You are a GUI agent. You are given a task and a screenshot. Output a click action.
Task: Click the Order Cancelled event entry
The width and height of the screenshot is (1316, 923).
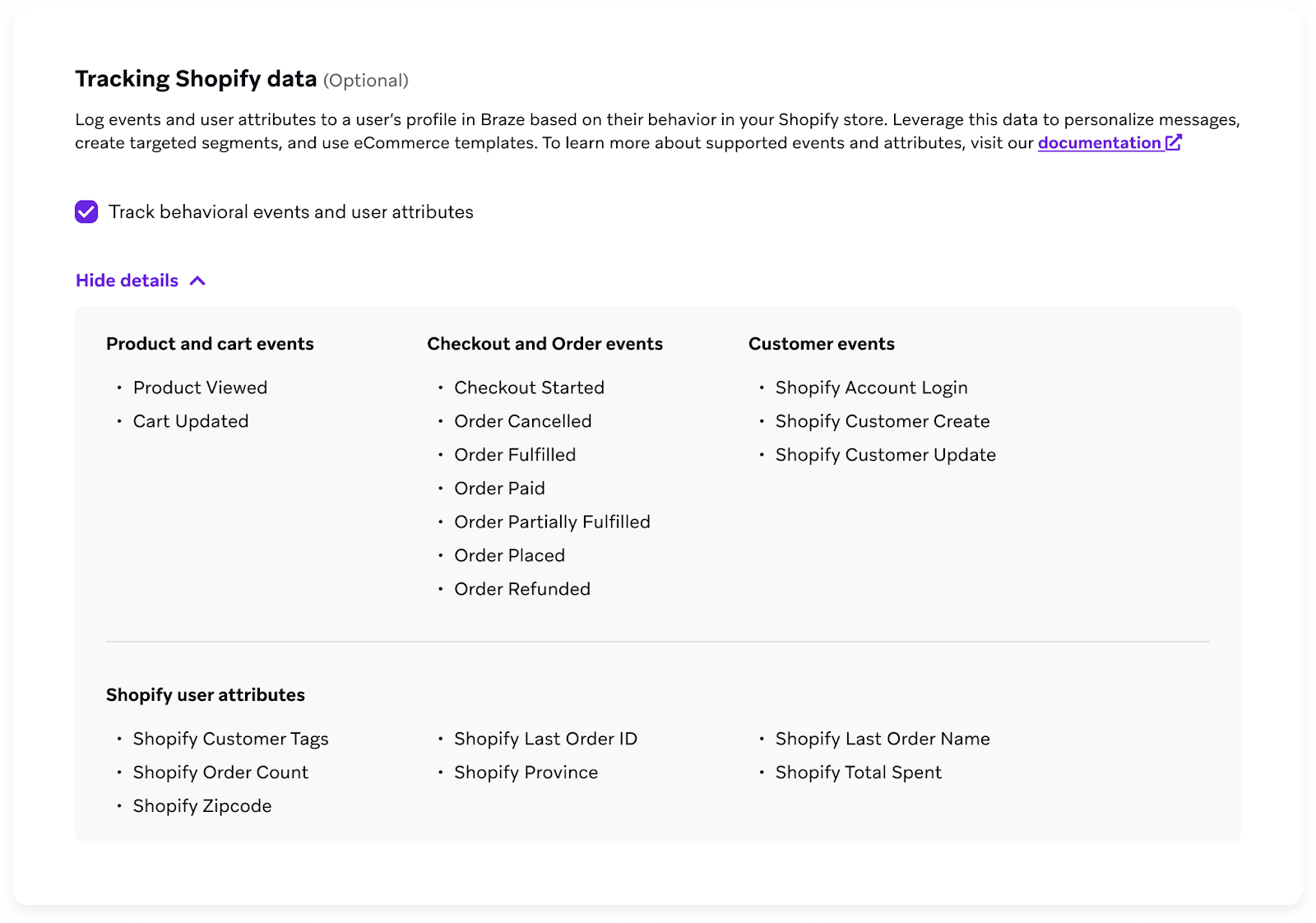523,421
